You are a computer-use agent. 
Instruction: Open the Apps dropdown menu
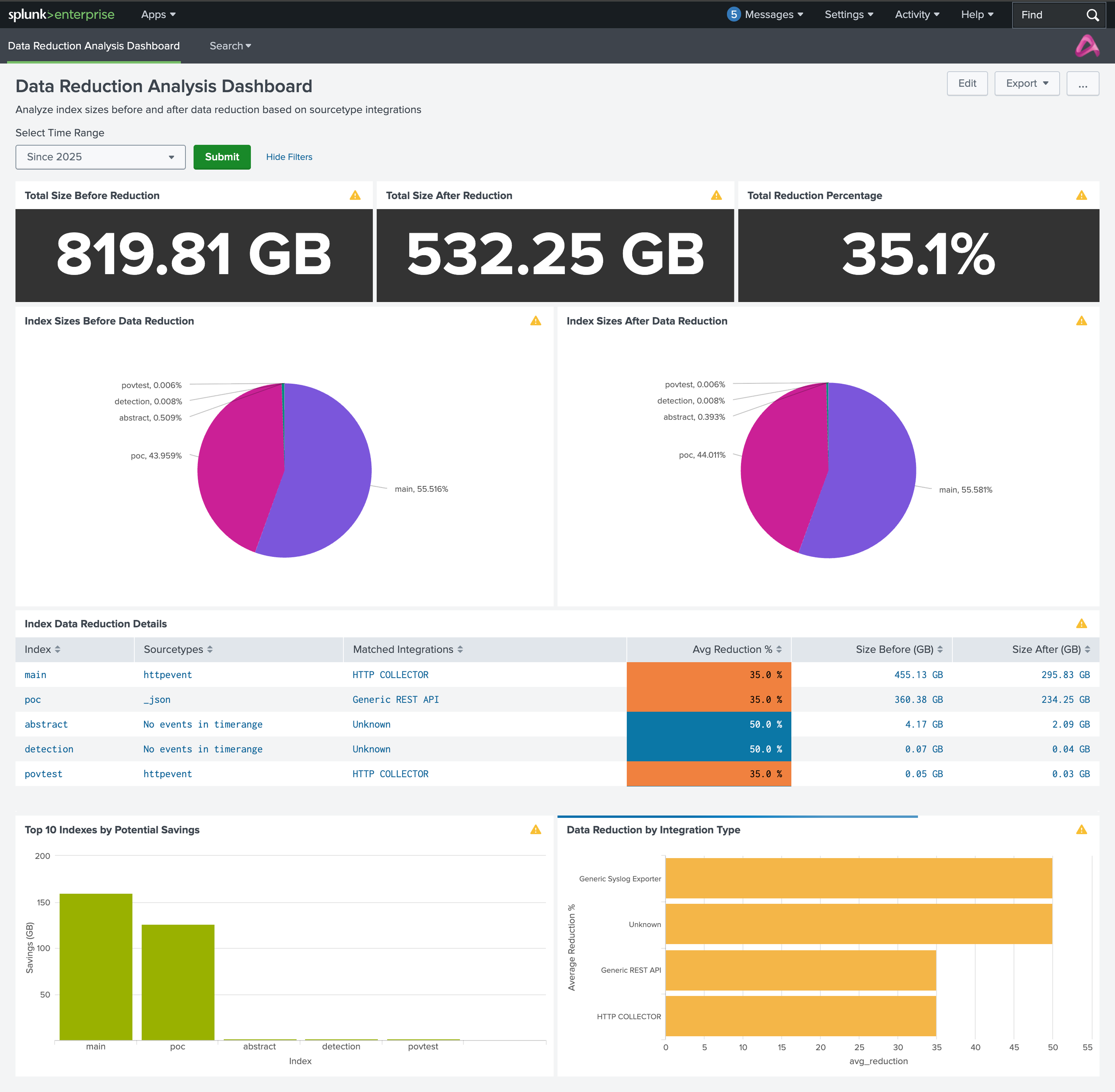click(x=158, y=15)
